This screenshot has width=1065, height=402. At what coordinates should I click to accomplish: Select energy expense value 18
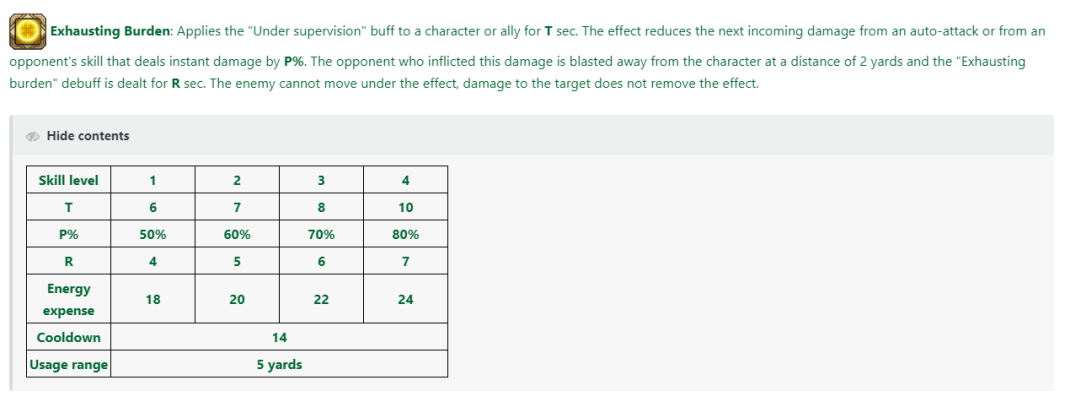153,299
